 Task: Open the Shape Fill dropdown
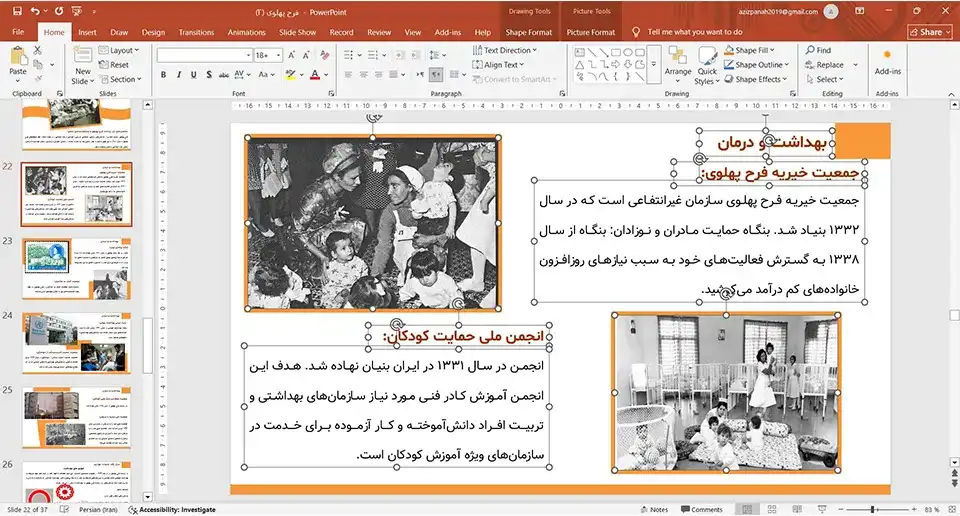click(750, 50)
